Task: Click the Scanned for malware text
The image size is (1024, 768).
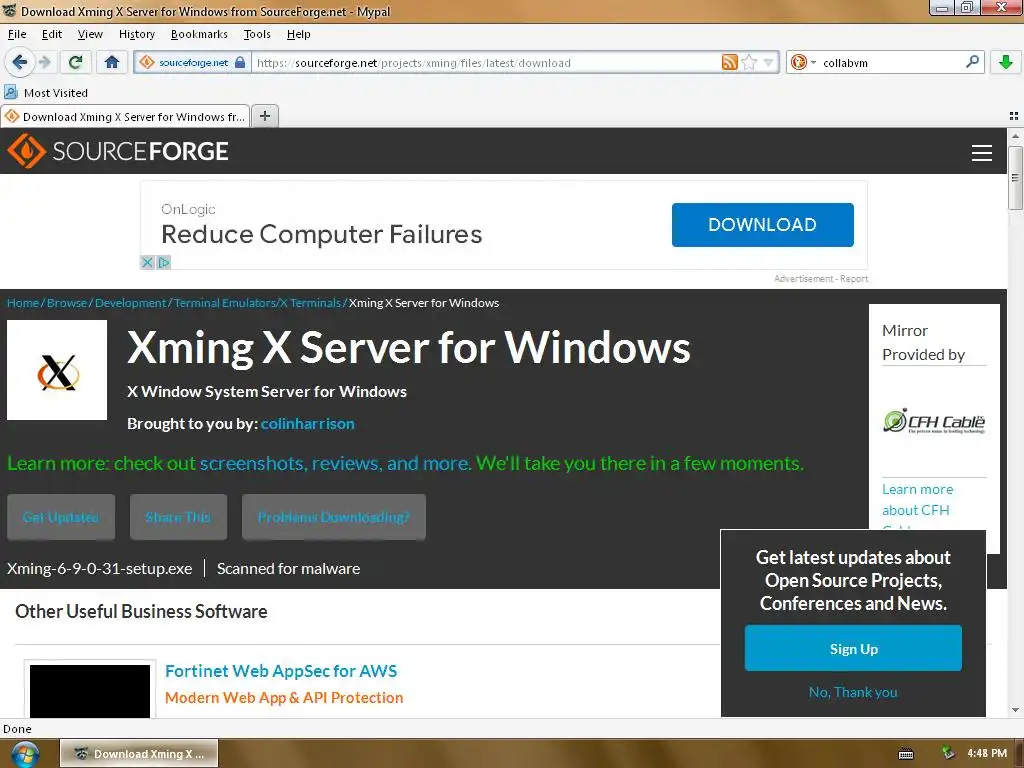Action: click(x=288, y=569)
